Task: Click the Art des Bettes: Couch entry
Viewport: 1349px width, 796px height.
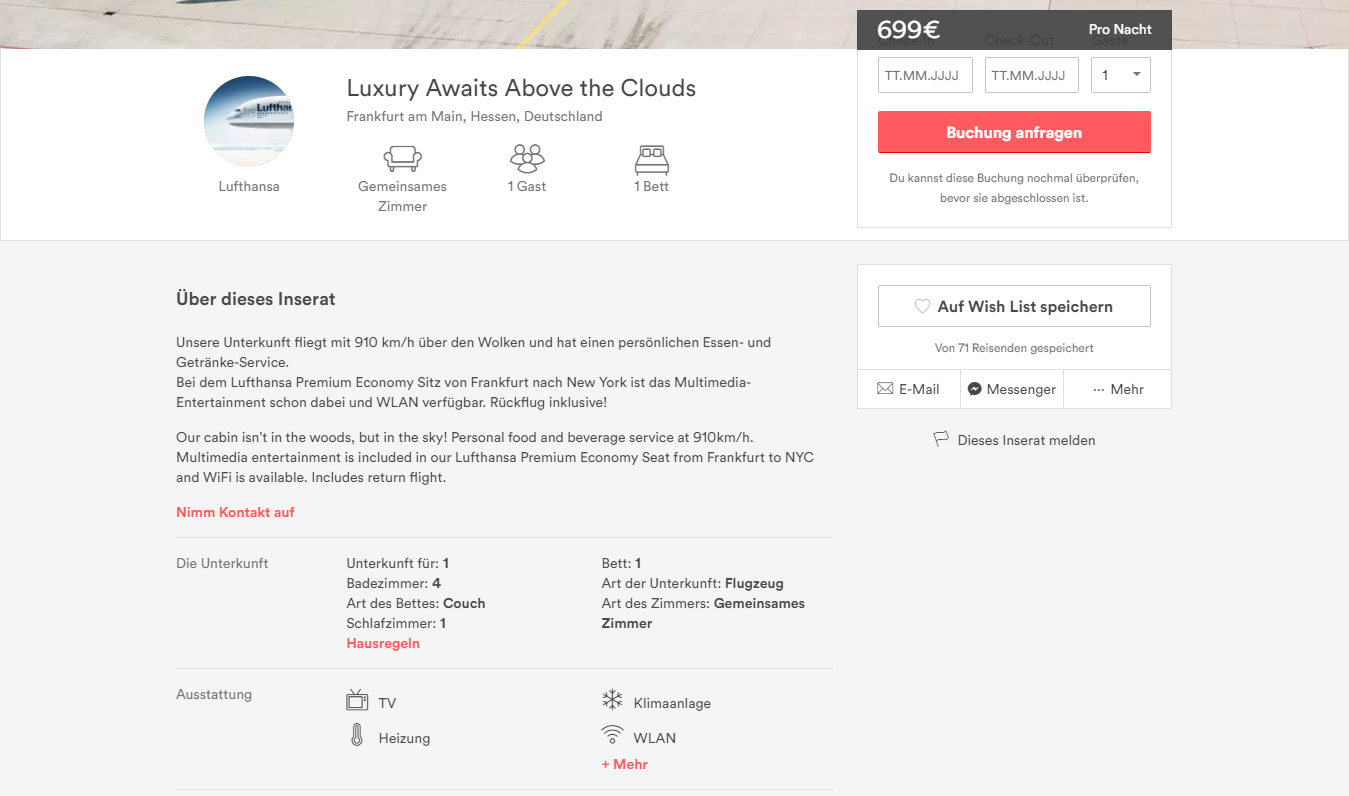Action: click(x=416, y=603)
